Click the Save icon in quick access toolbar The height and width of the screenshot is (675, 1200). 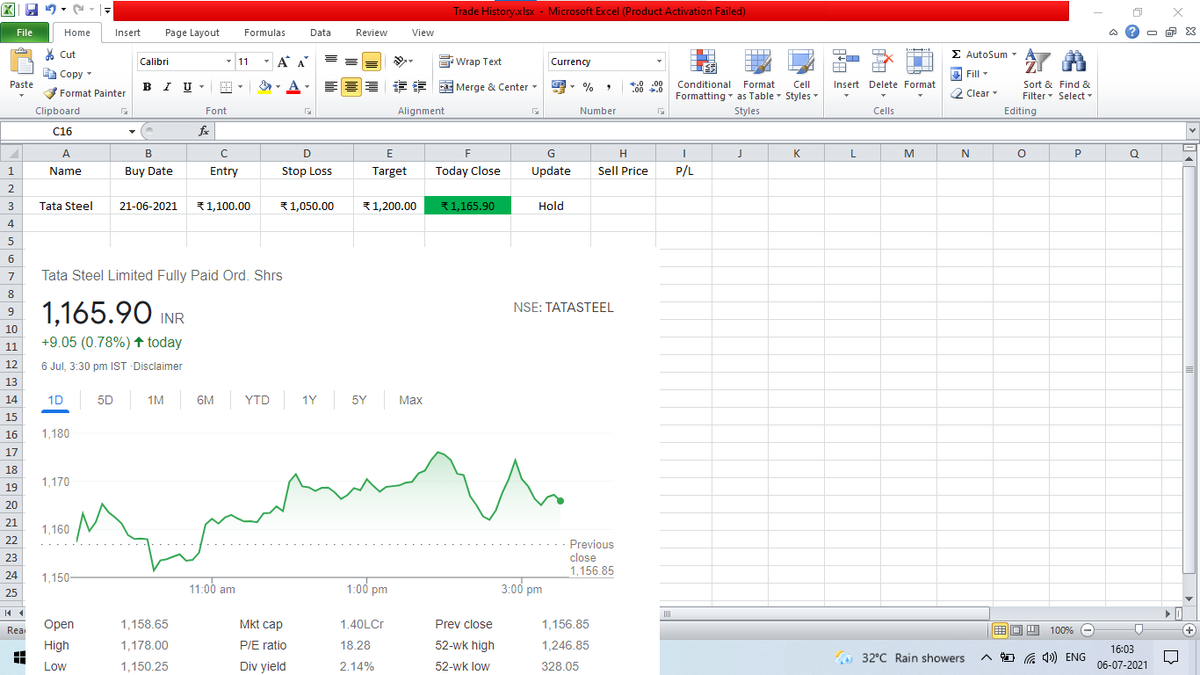pos(31,11)
